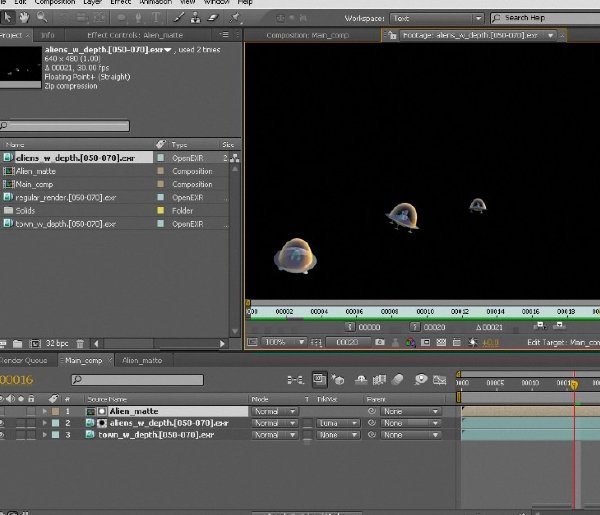
Task: Open Parent dropdown for town_w_depth layer
Action: [x=411, y=435]
